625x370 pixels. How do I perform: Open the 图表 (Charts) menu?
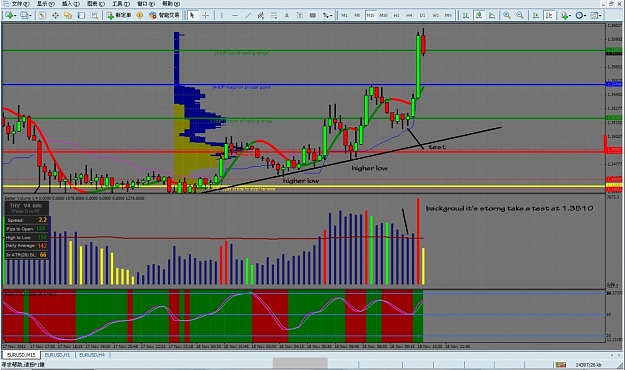tap(96, 4)
